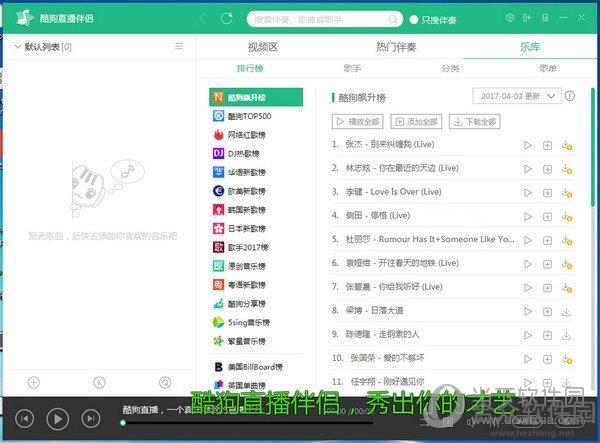Select the 分类 sub-tab

point(450,68)
